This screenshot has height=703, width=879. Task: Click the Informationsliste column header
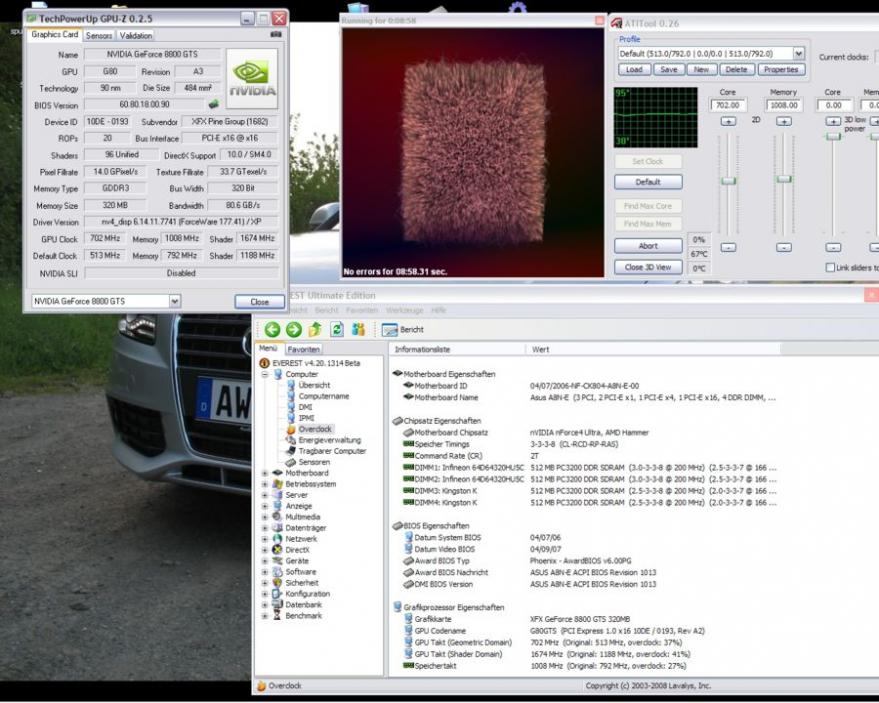pyautogui.click(x=456, y=350)
